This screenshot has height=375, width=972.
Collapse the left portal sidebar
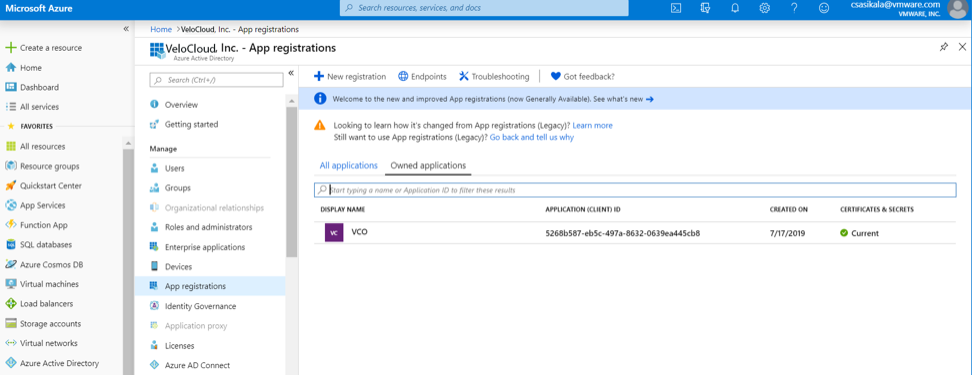[126, 29]
